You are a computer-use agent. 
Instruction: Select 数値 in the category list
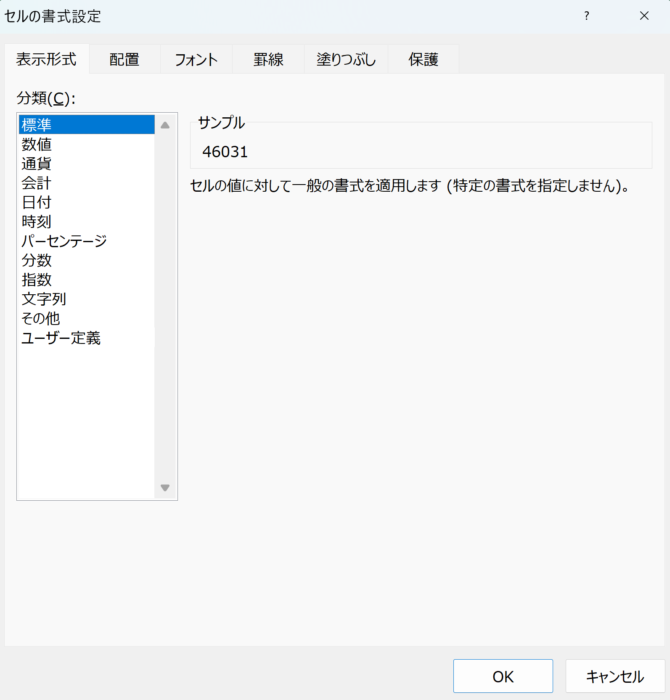[x=37, y=144]
